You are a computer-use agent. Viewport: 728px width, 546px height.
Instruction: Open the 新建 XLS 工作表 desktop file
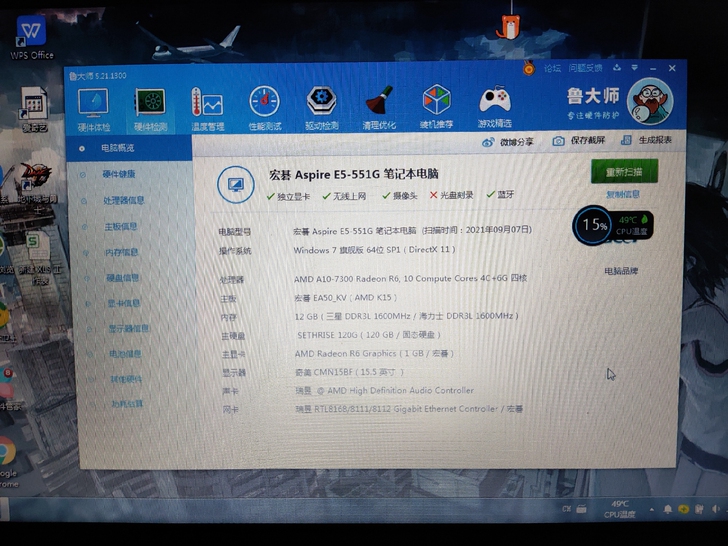pyautogui.click(x=38, y=259)
